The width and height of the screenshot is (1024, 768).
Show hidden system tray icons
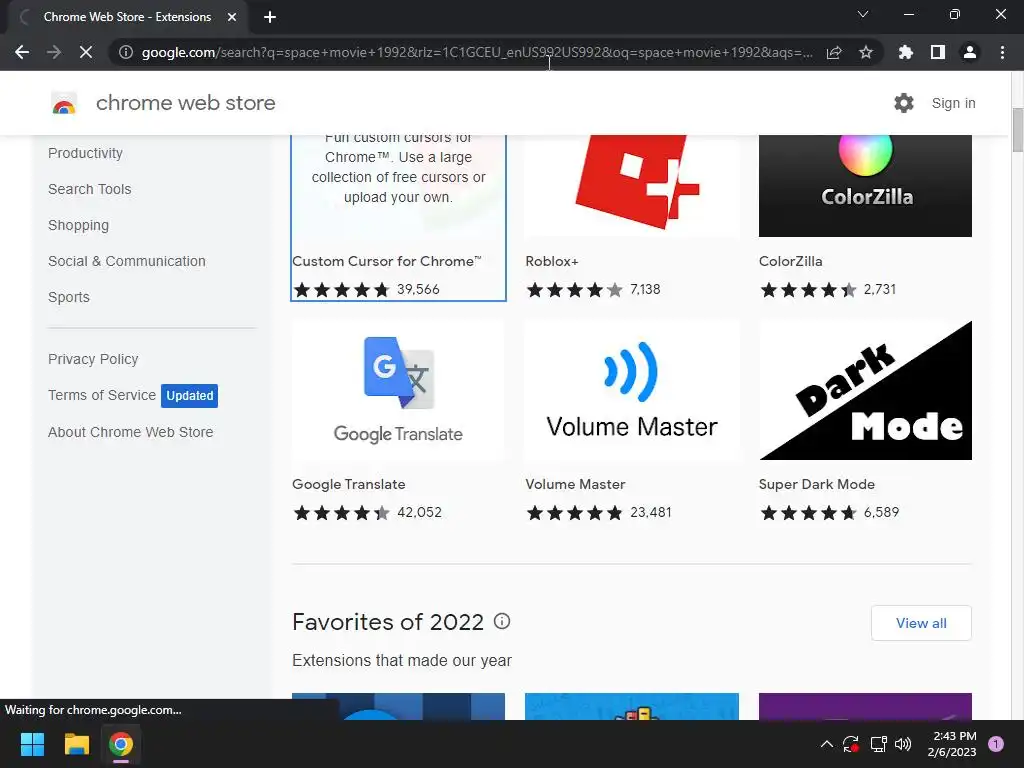[826, 744]
